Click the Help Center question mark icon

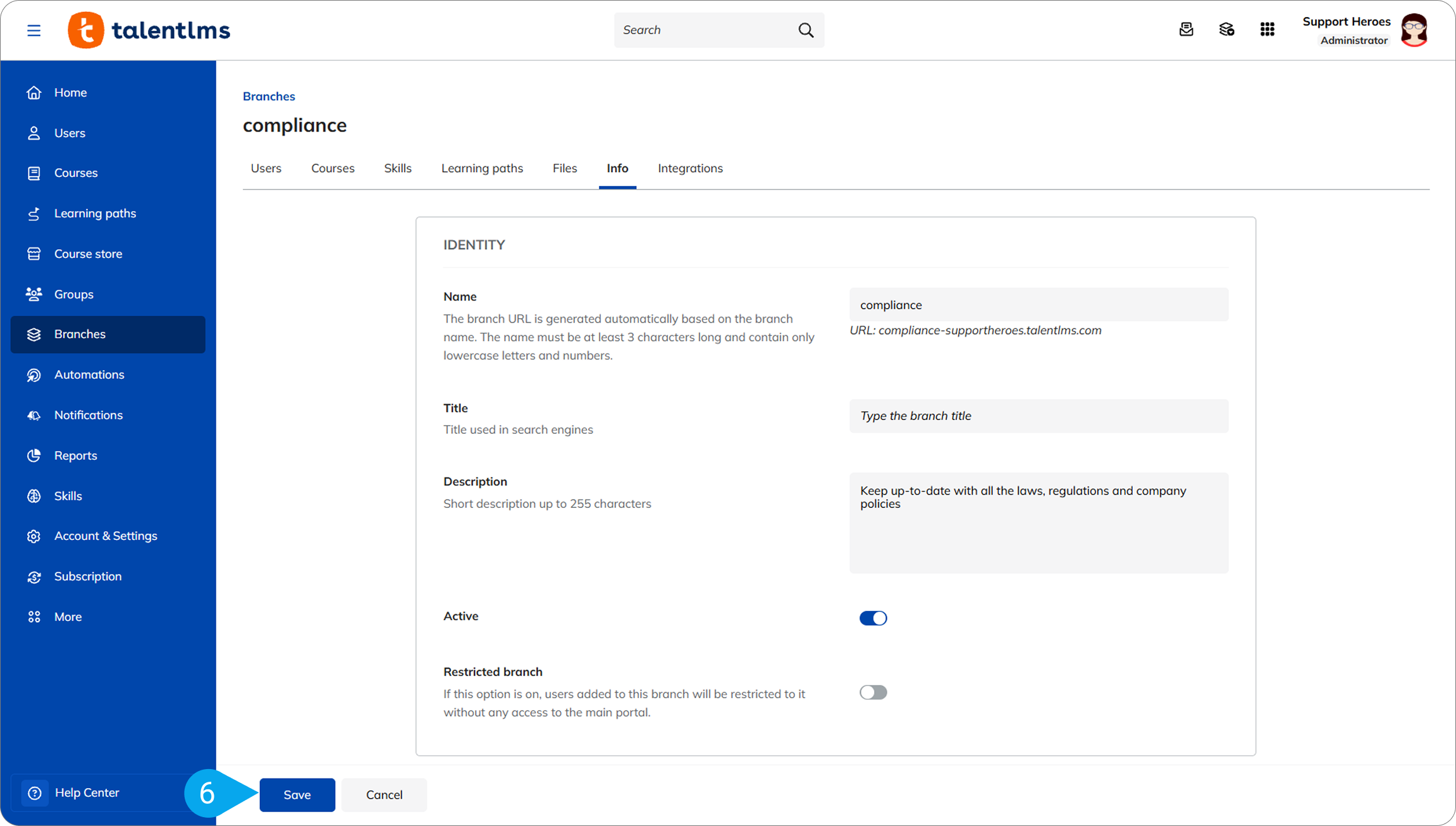[x=35, y=792]
